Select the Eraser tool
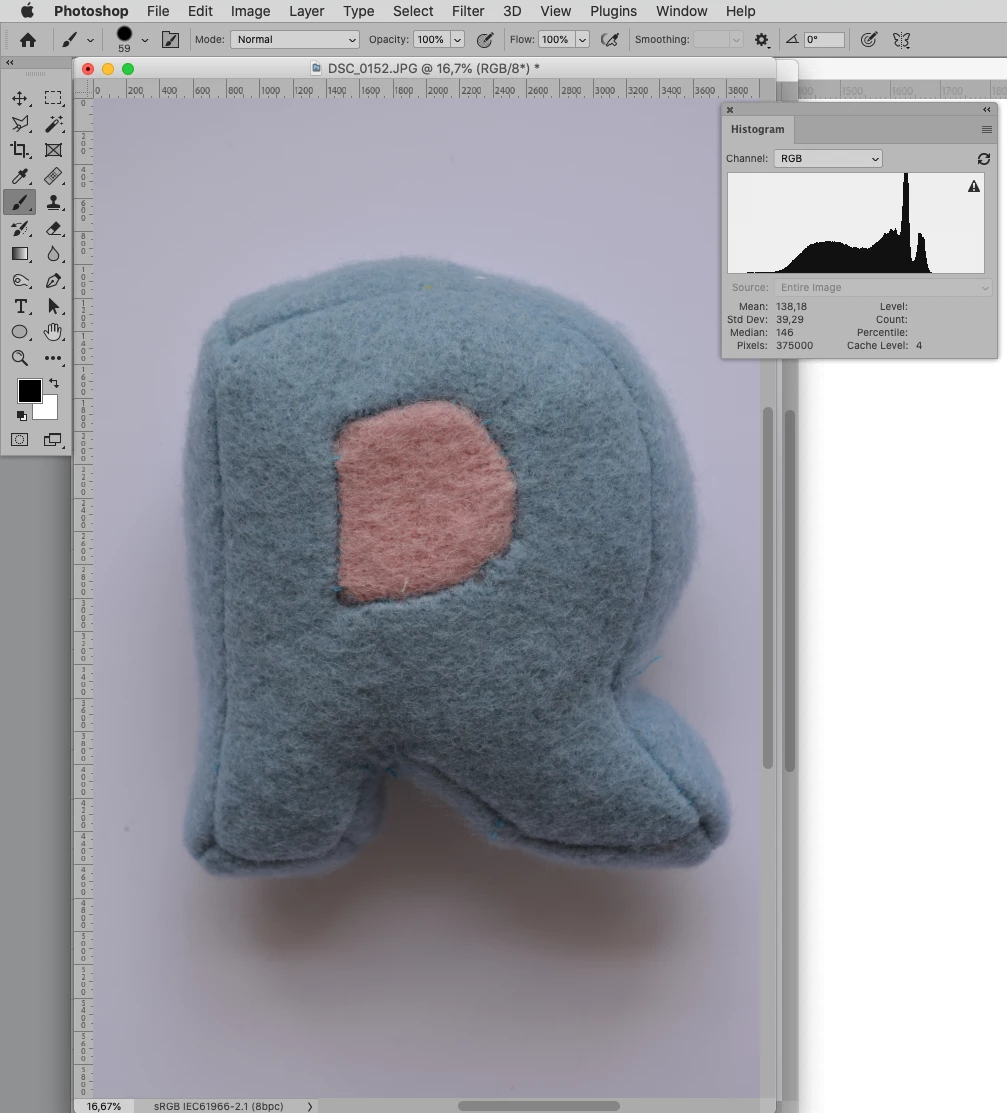1007x1113 pixels. 53,229
